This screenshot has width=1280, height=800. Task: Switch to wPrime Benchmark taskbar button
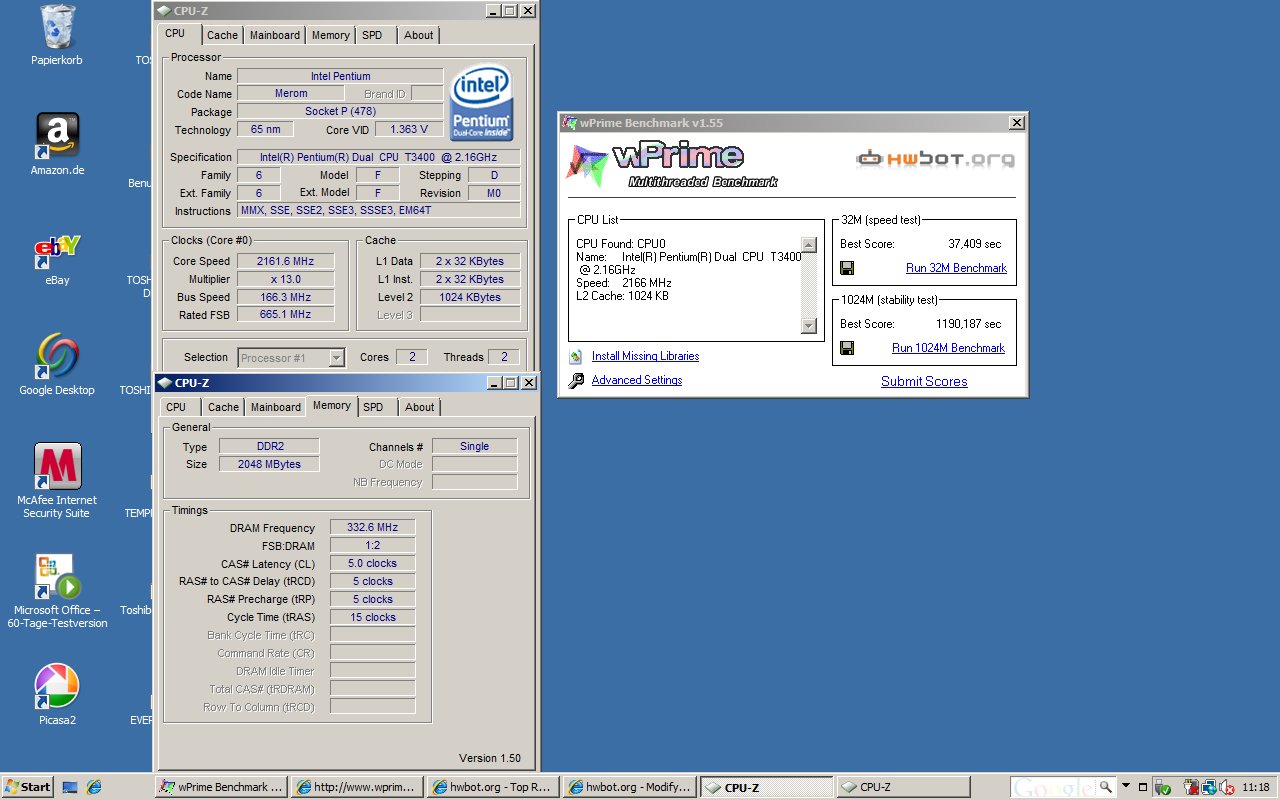222,787
